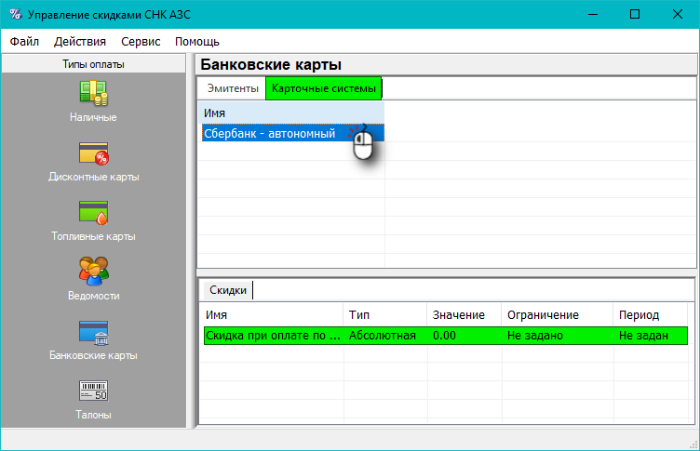Select the Скидки tab
This screenshot has height=451, width=700.
(x=227, y=290)
